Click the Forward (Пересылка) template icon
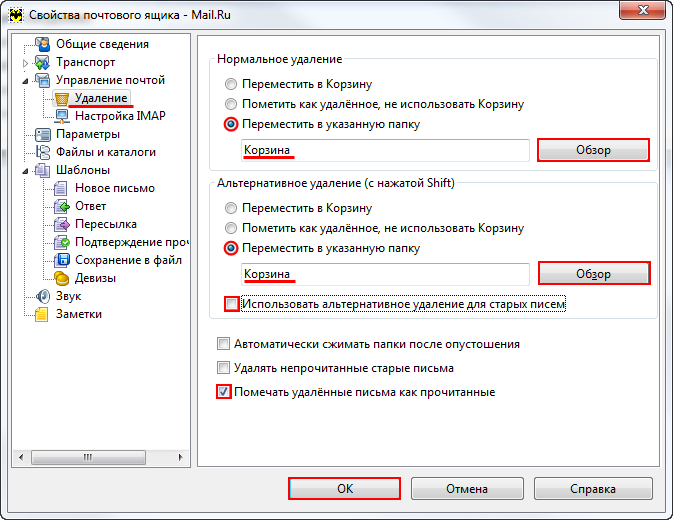This screenshot has width=673, height=520. point(62,224)
